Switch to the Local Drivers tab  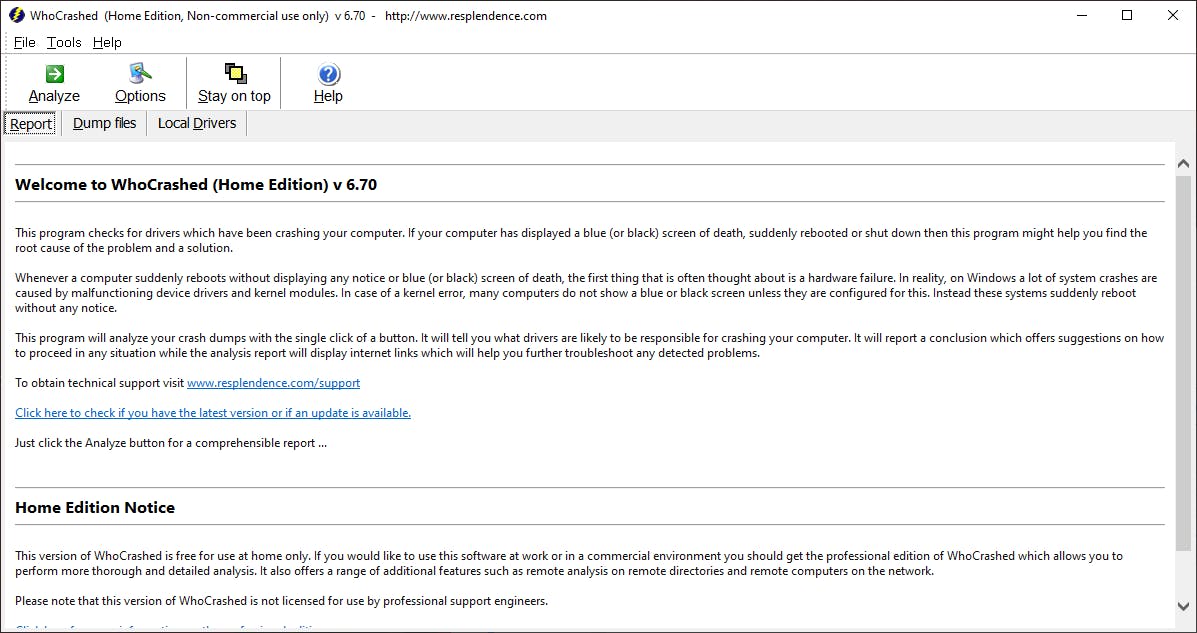point(197,123)
